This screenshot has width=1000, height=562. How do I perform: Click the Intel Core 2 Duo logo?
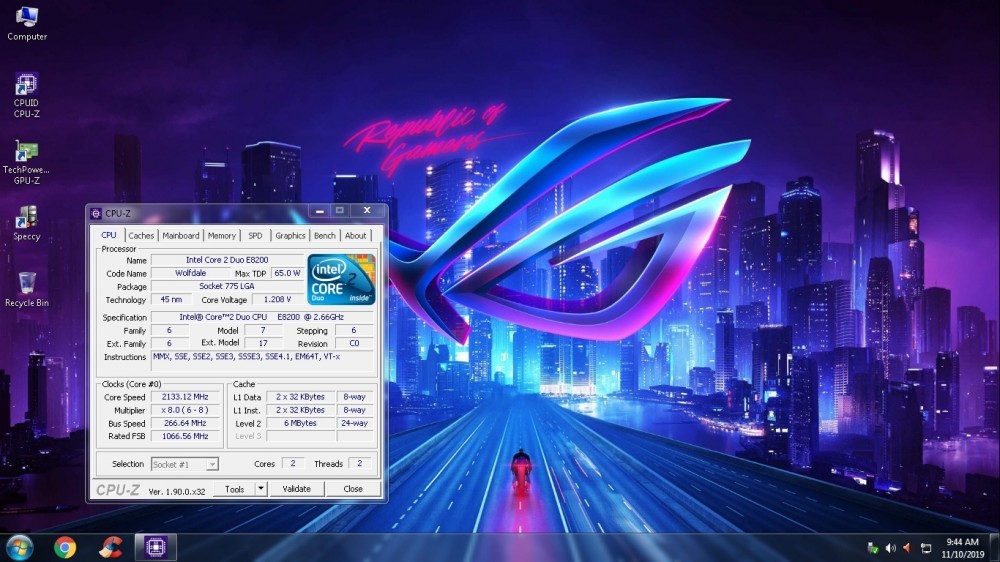[x=341, y=279]
